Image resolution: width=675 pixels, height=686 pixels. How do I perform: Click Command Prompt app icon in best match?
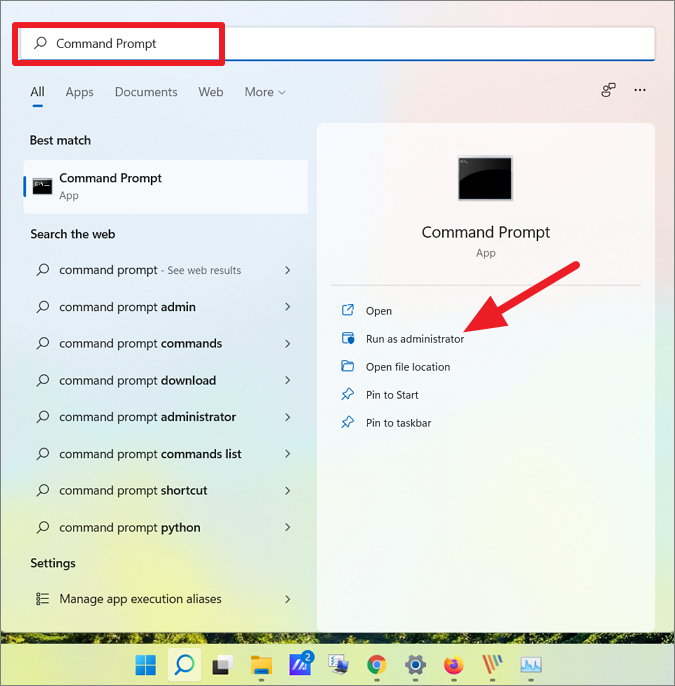[42, 186]
